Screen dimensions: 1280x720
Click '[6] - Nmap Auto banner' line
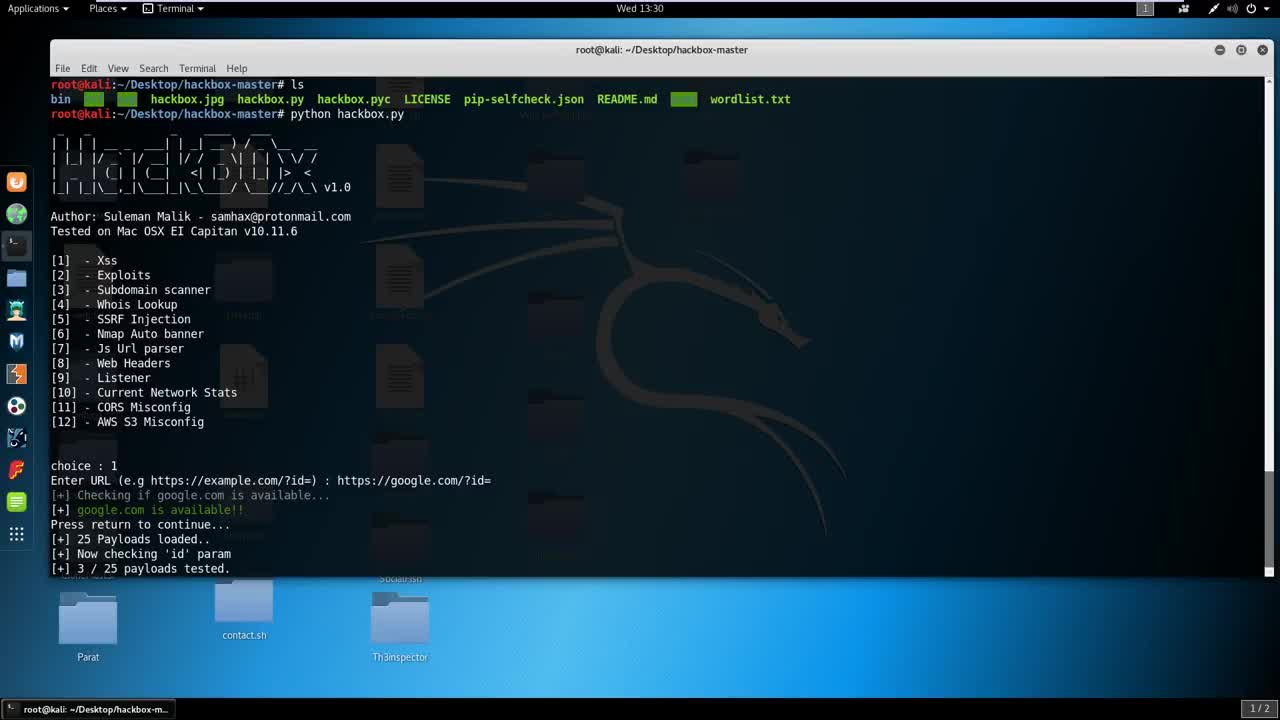tap(127, 334)
